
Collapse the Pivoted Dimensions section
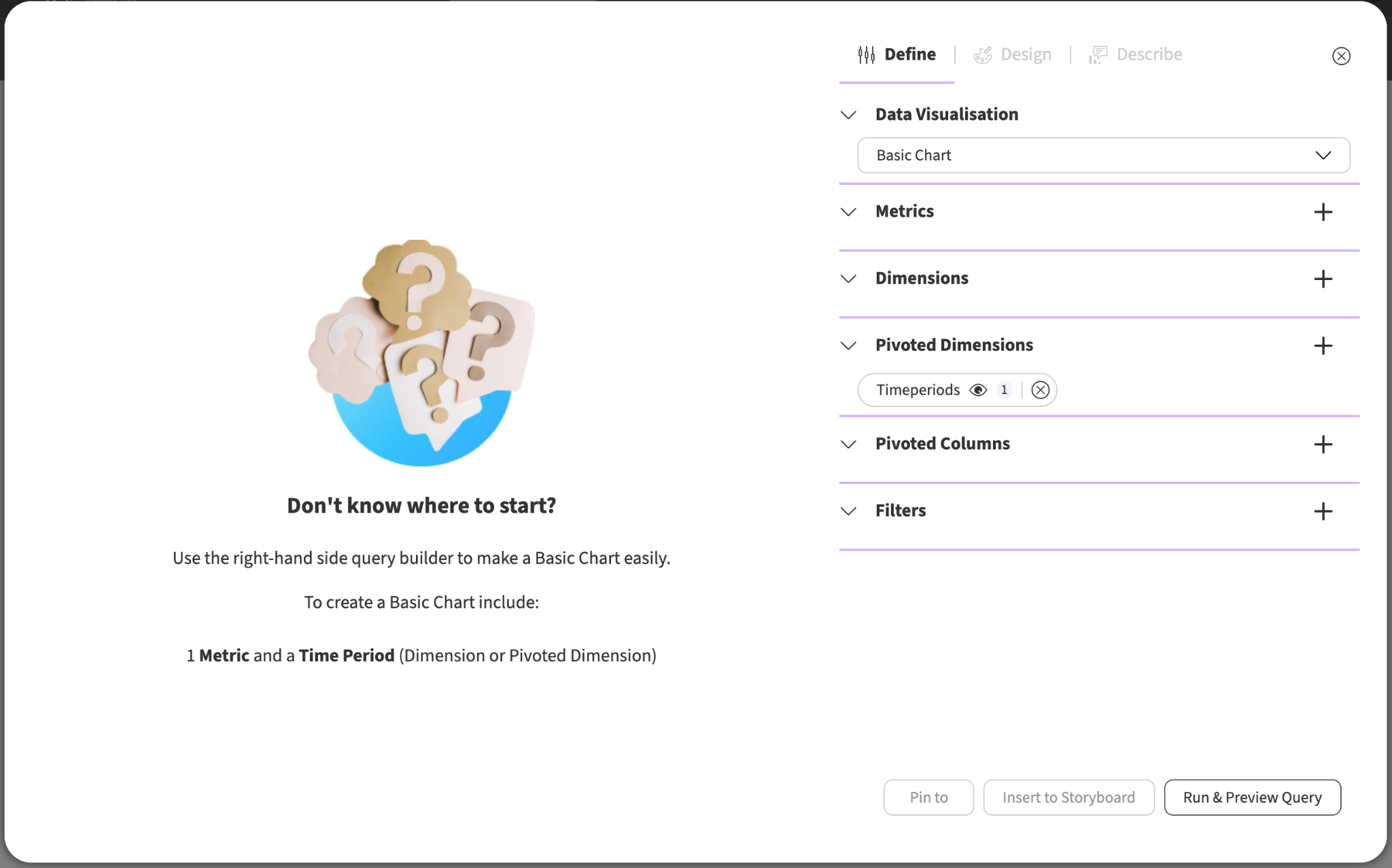click(848, 346)
